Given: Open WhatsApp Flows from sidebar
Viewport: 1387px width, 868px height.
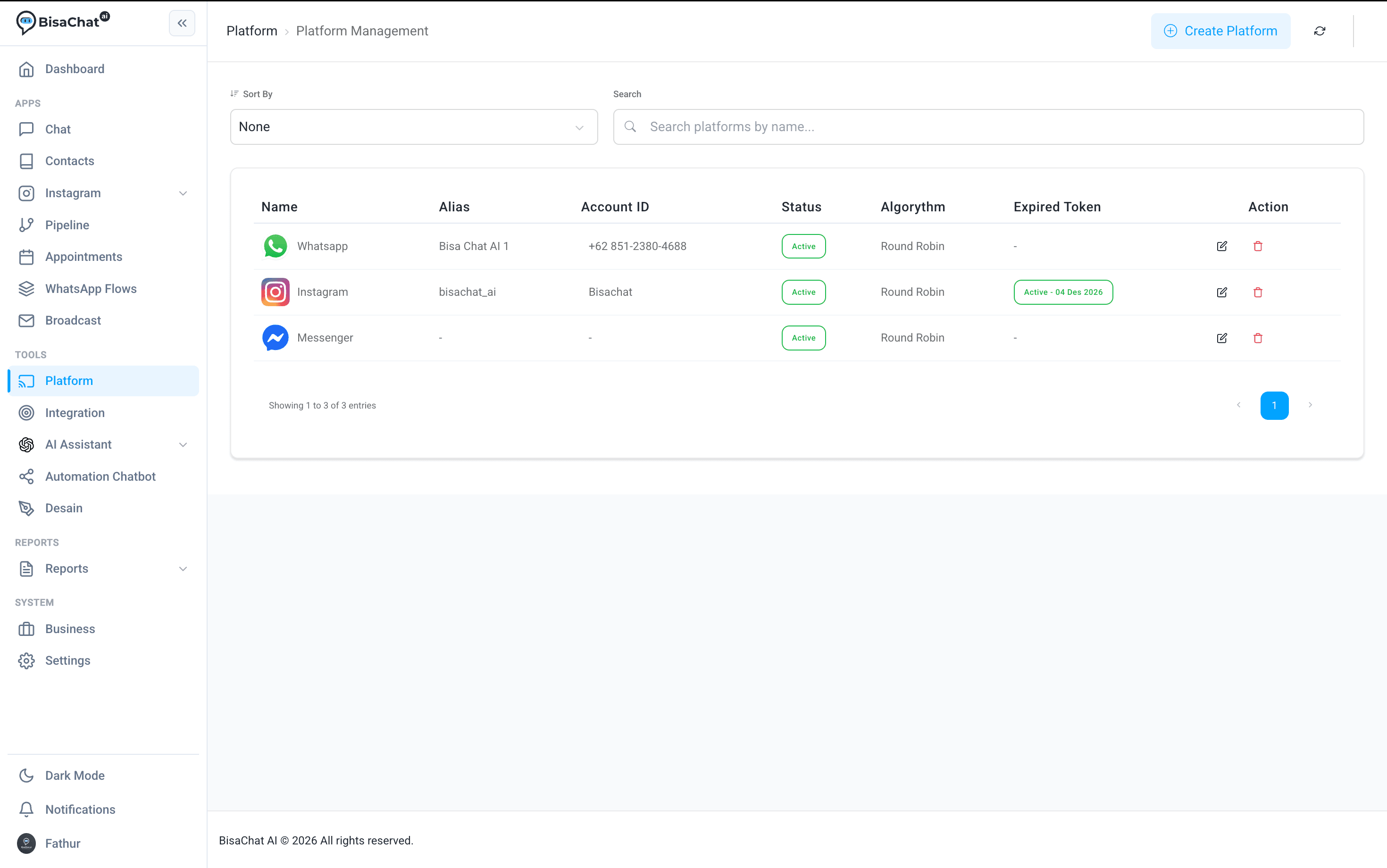Looking at the screenshot, I should point(103,289).
